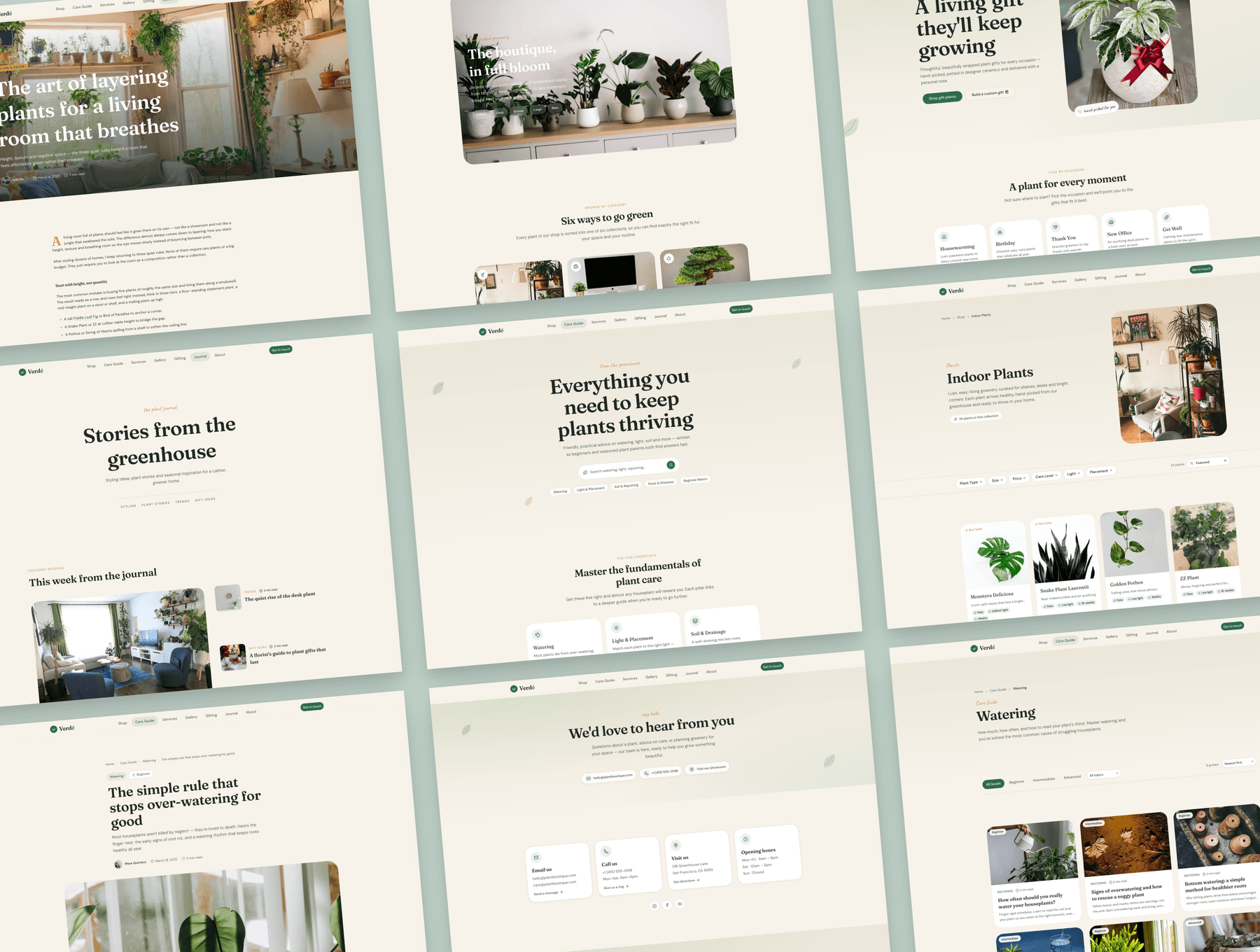Click the green search button in Care Guide hero
Viewport: 1260px width, 952px height.
[x=671, y=465]
